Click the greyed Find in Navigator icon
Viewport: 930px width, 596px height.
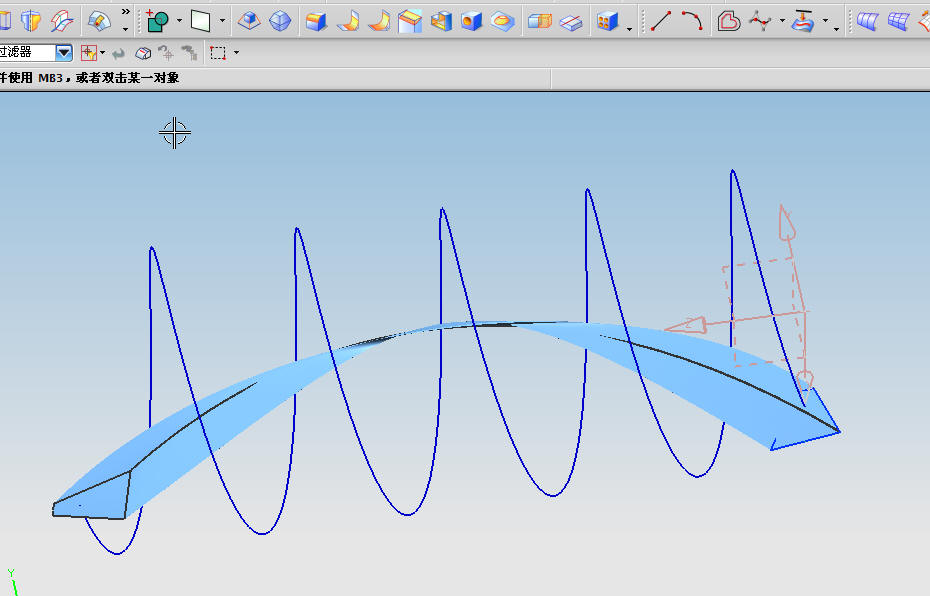click(189, 53)
